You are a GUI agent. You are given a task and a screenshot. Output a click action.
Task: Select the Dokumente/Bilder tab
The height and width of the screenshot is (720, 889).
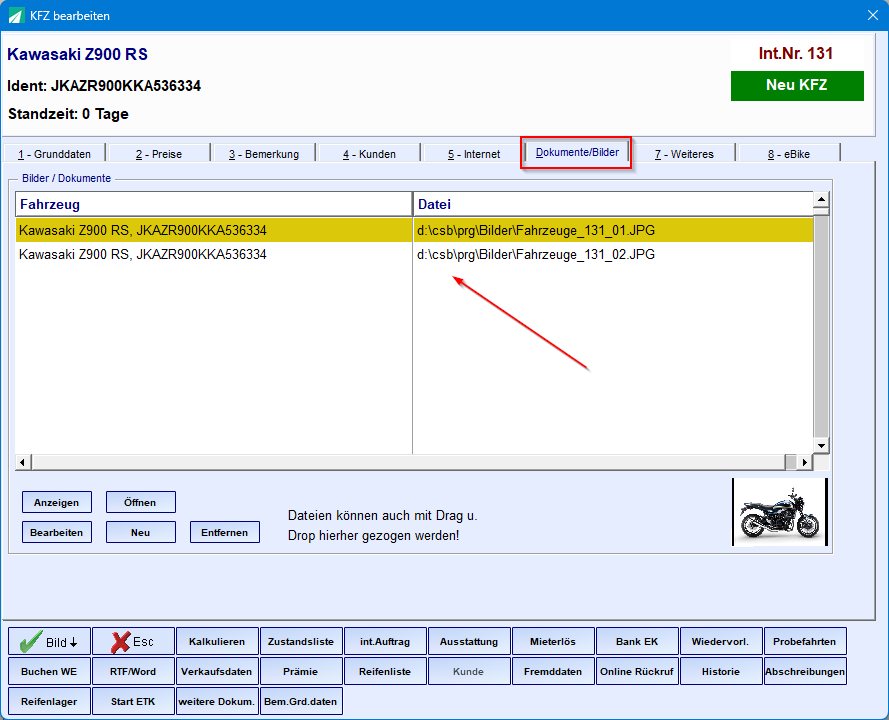click(577, 153)
